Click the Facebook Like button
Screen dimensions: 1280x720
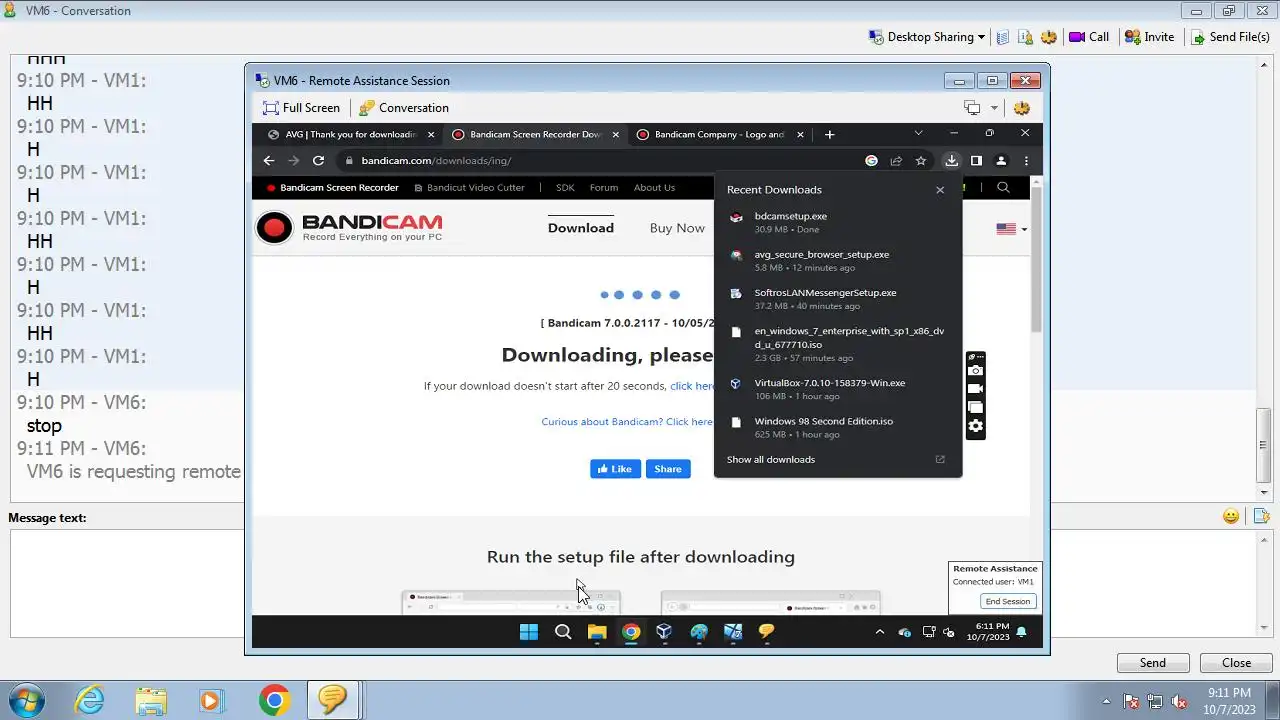[x=615, y=469]
